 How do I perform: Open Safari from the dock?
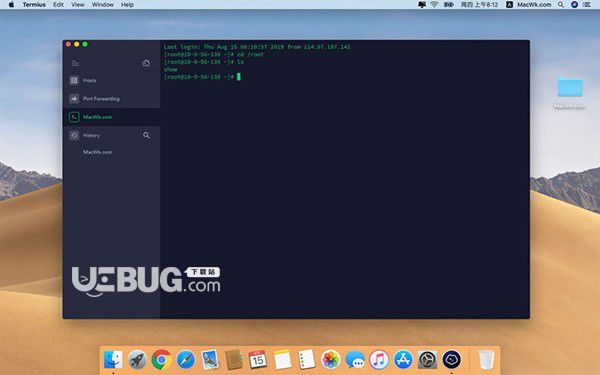click(186, 360)
